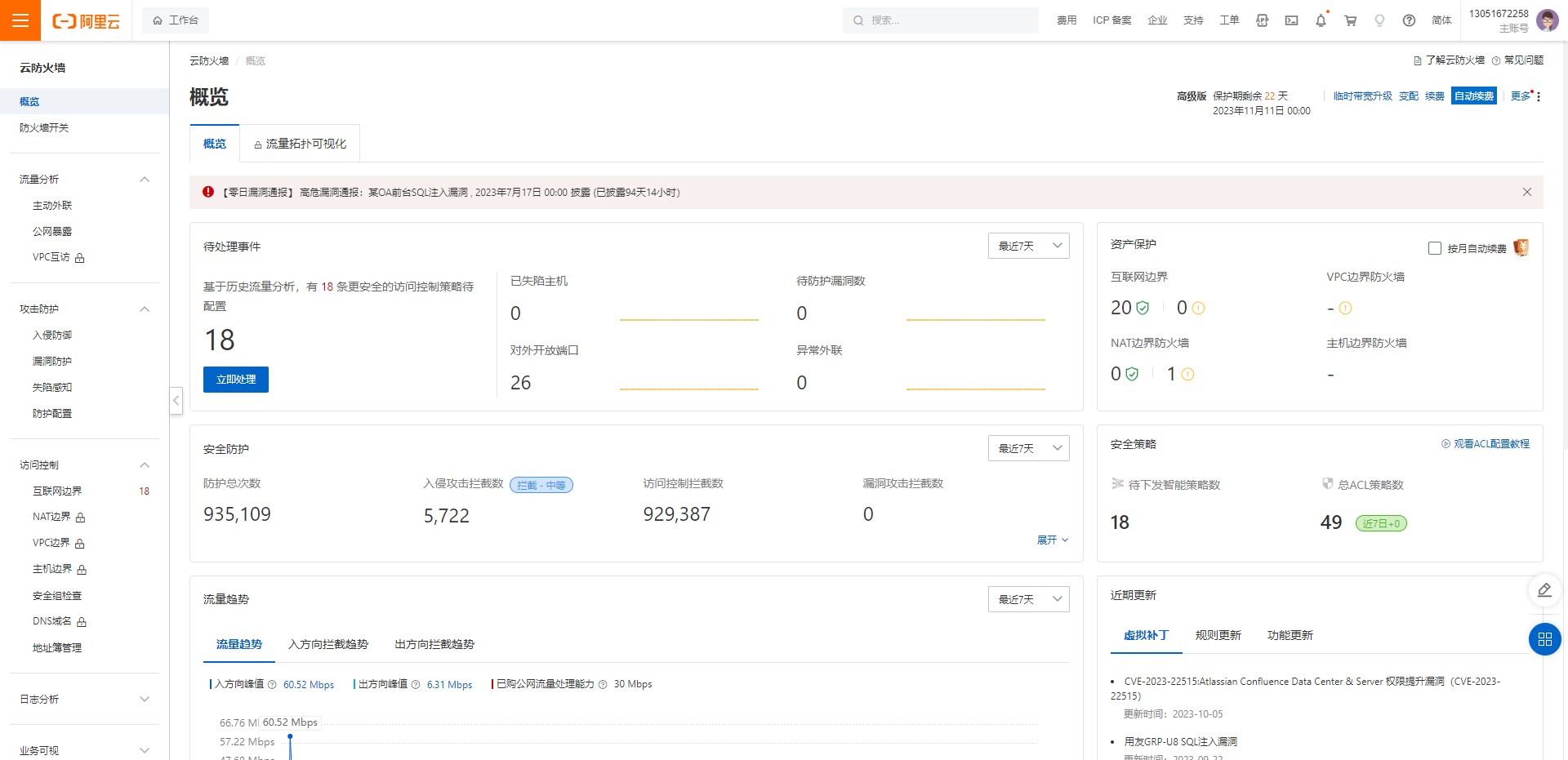1568x760 pixels.
Task: Open the notifications bell icon
Action: (x=1321, y=20)
